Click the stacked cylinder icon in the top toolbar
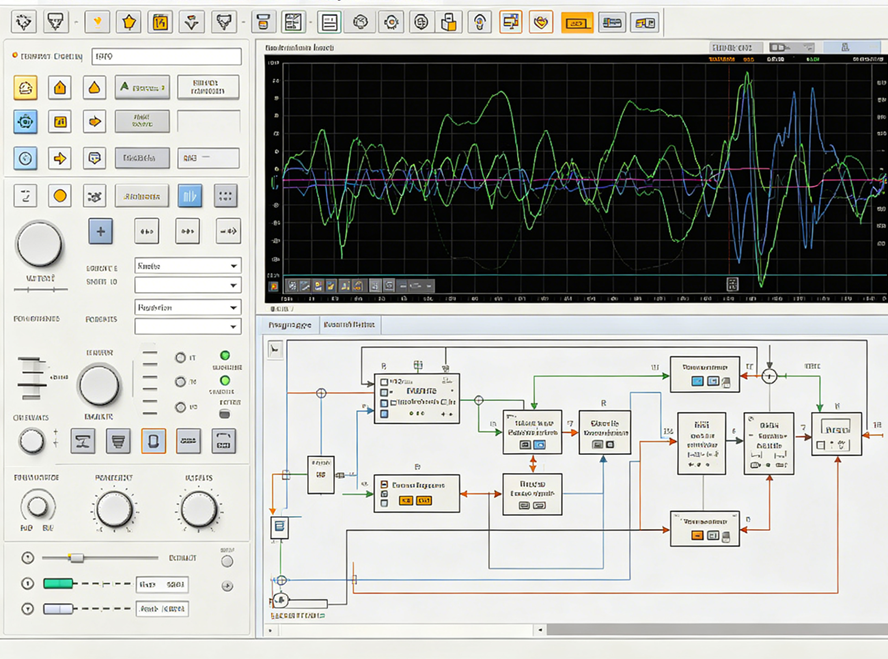 pyautogui.click(x=263, y=23)
